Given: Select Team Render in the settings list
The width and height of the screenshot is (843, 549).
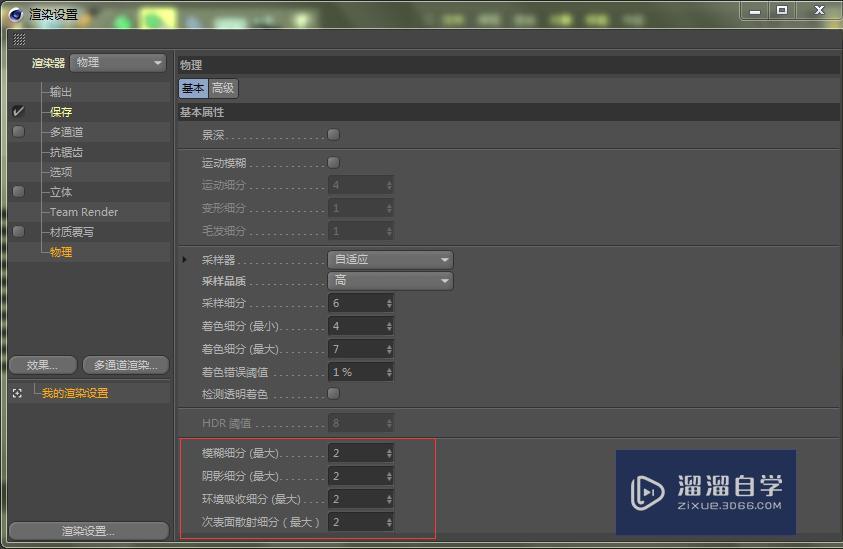Looking at the screenshot, I should coord(84,212).
